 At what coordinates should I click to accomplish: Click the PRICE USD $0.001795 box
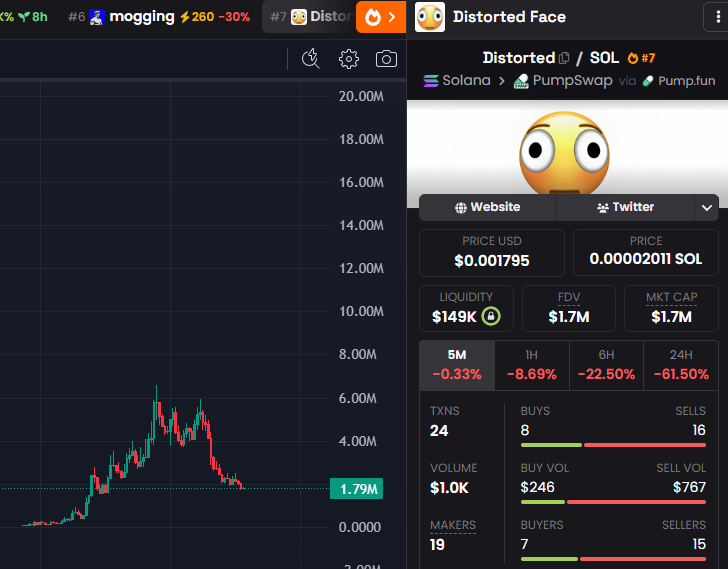(x=492, y=252)
